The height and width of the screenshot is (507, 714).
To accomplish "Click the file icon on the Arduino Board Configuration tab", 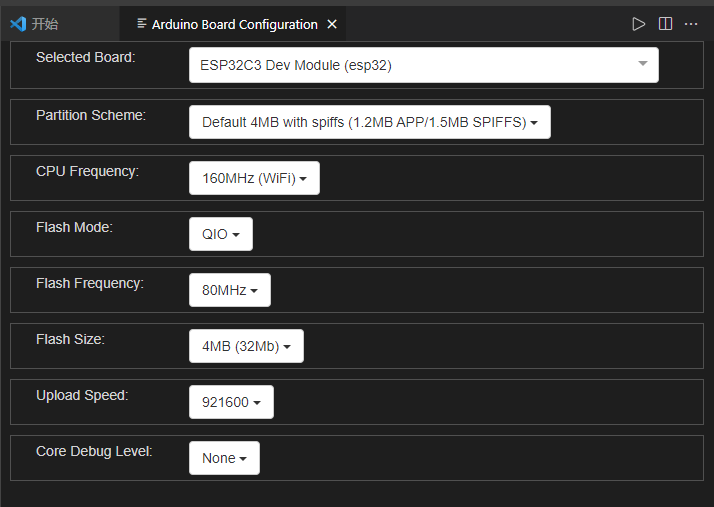I will tap(142, 23).
